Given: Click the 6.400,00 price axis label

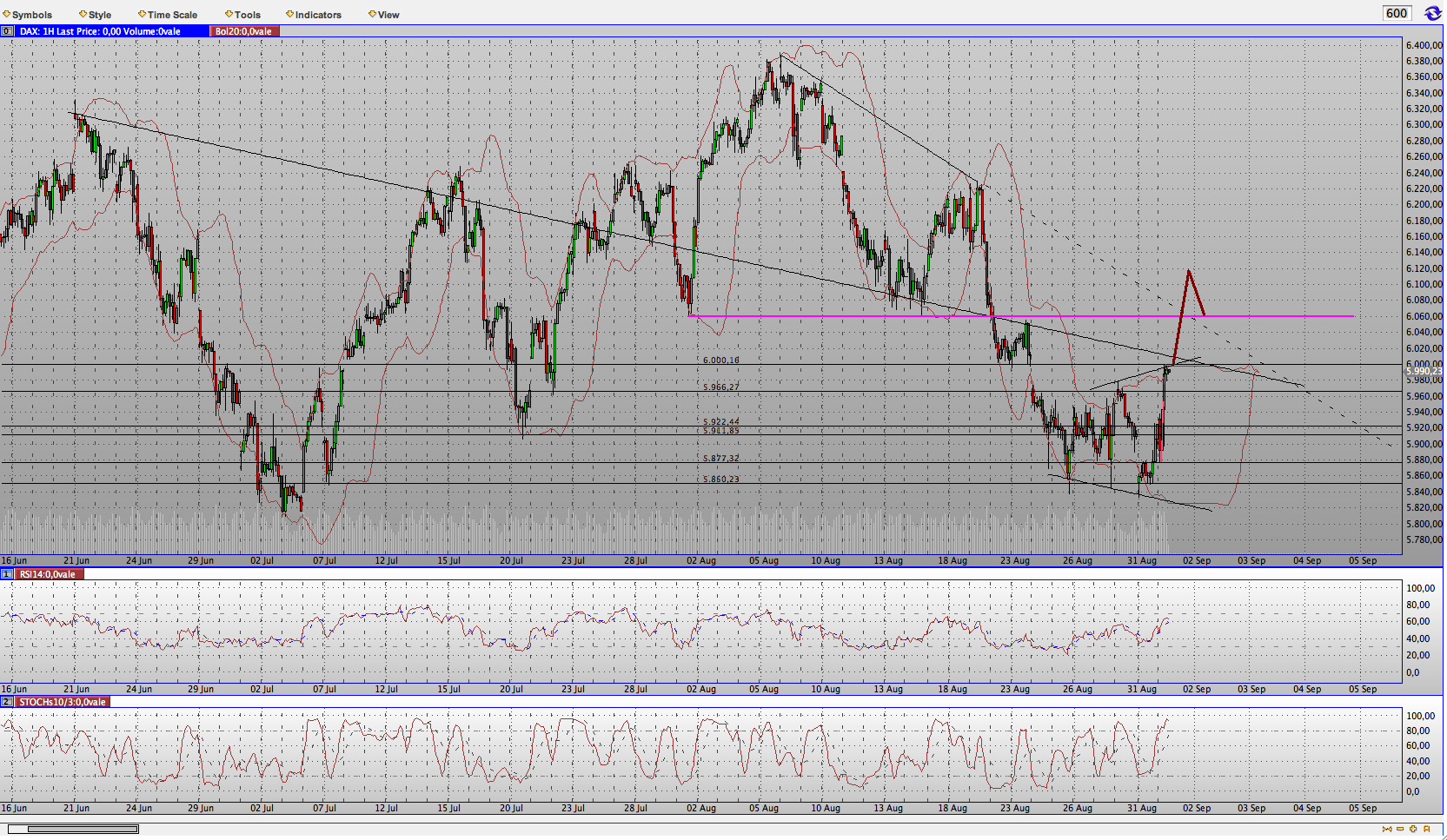Looking at the screenshot, I should click(x=1424, y=45).
